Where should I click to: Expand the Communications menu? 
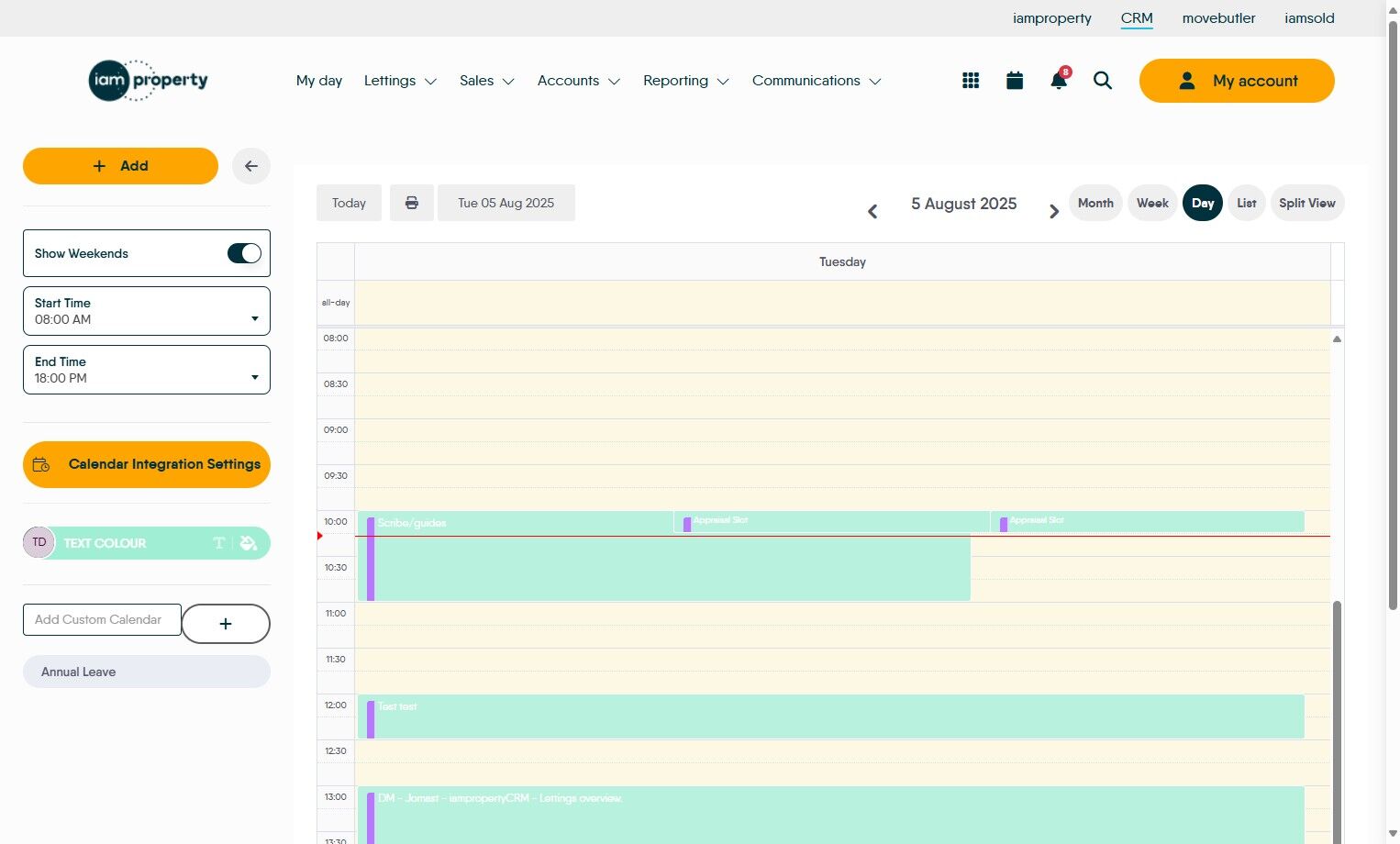point(817,81)
